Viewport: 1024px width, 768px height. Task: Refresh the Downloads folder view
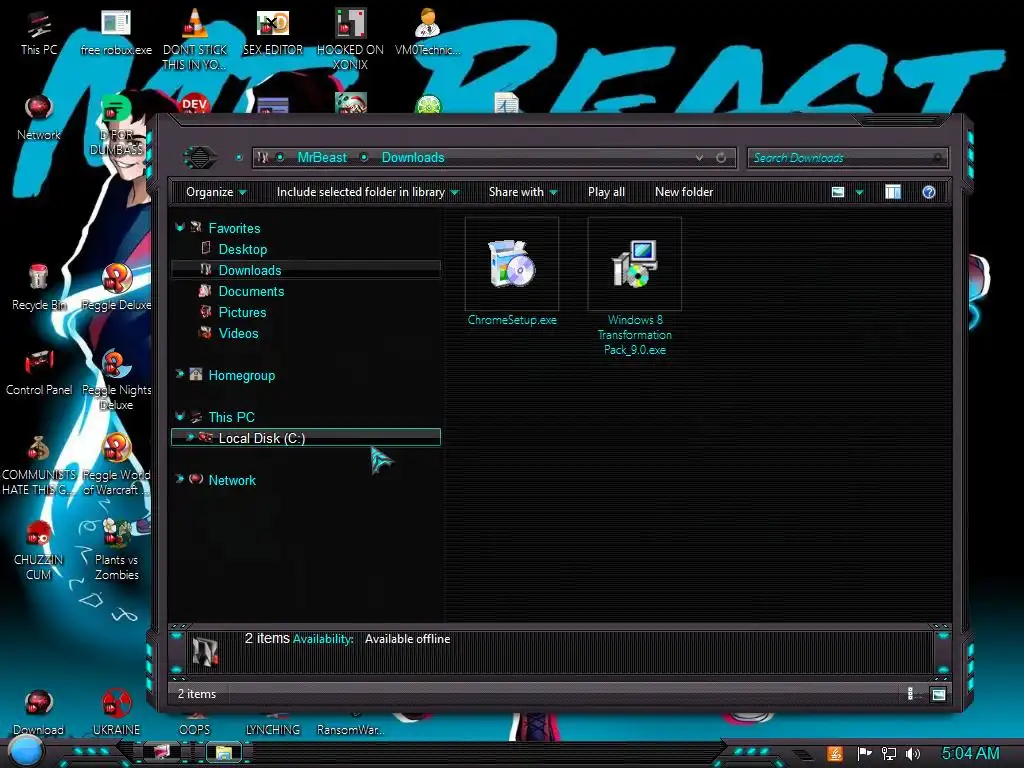[x=721, y=157]
